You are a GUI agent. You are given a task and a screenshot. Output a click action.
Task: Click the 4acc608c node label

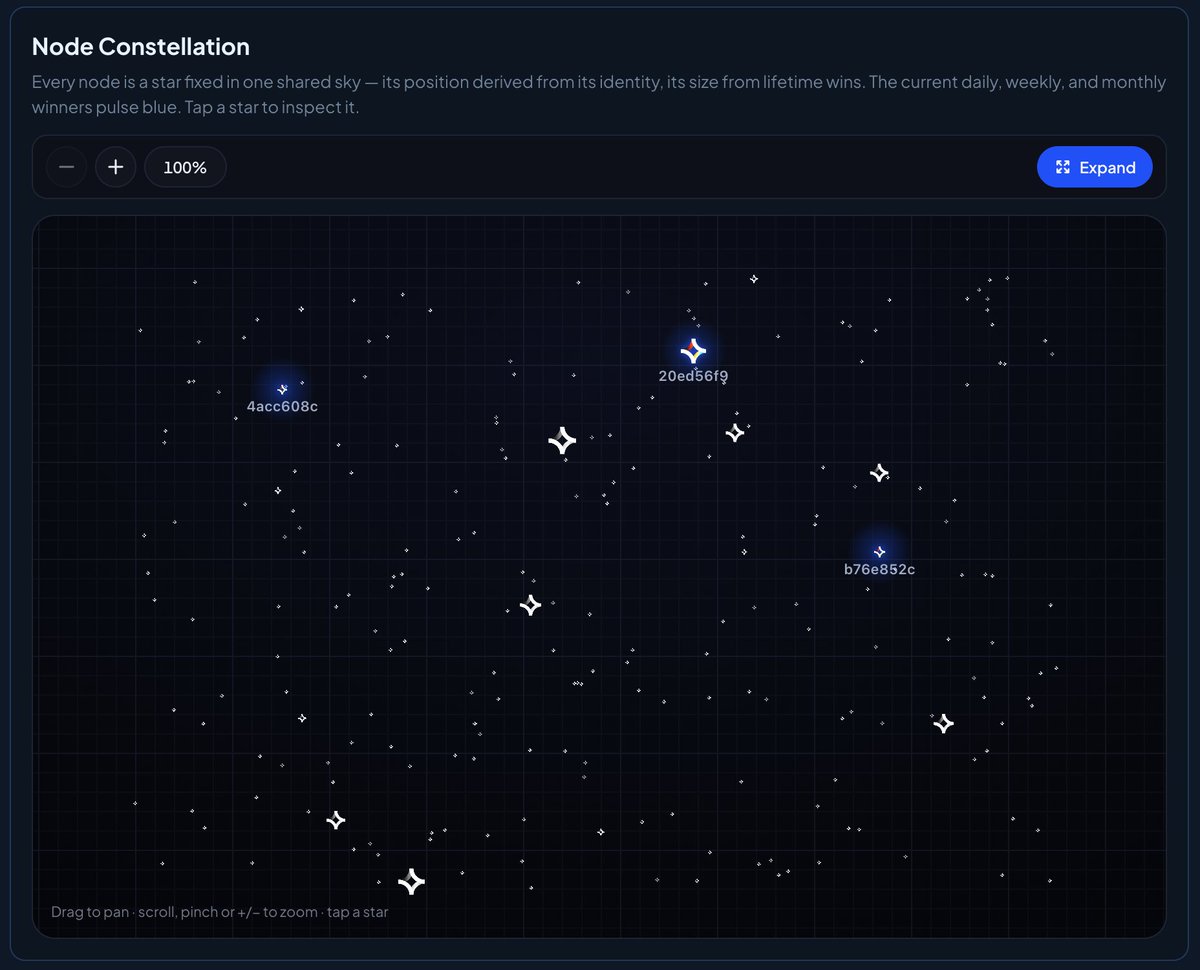[282, 407]
